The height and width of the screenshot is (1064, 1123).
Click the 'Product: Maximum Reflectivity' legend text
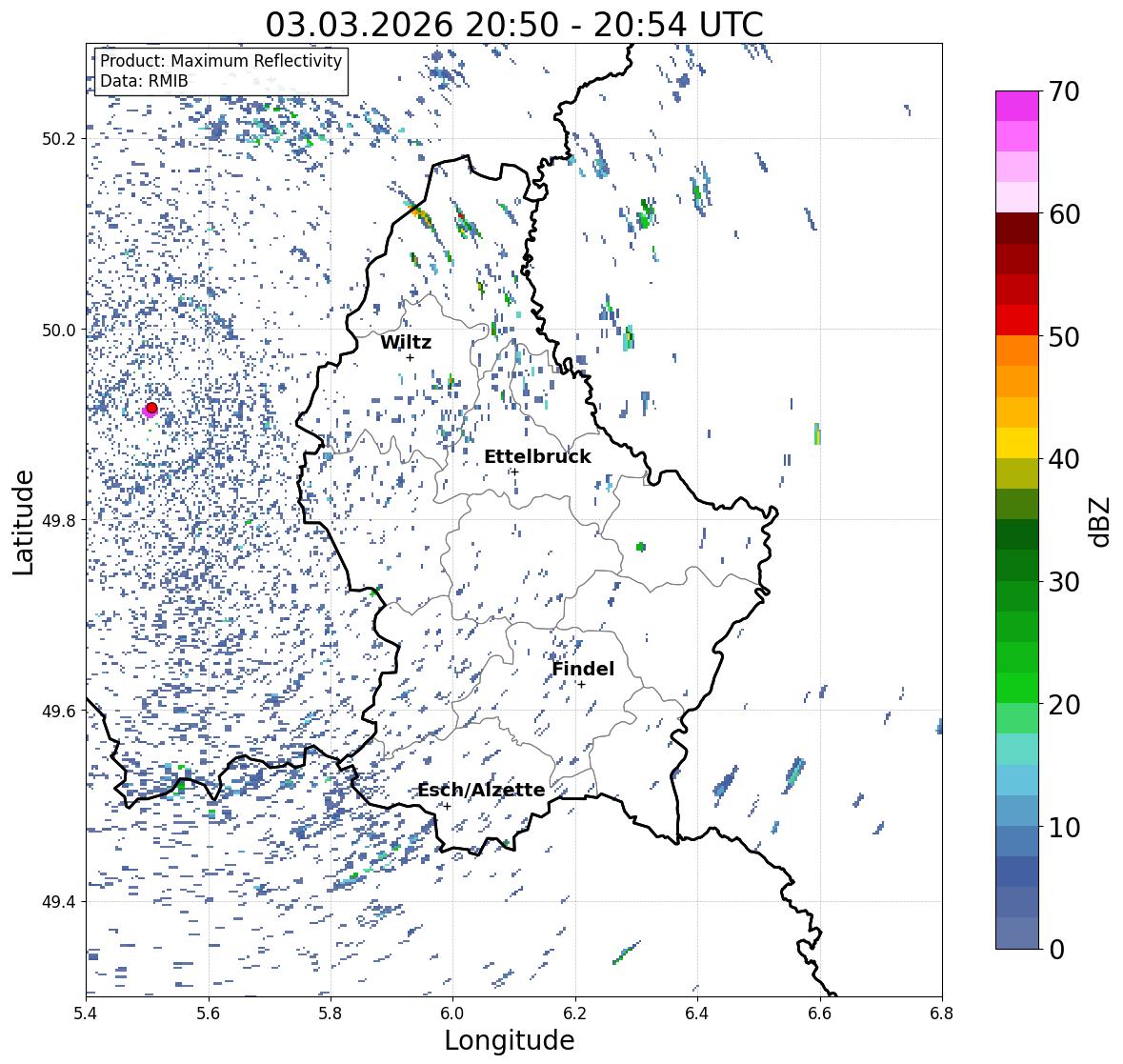(221, 61)
